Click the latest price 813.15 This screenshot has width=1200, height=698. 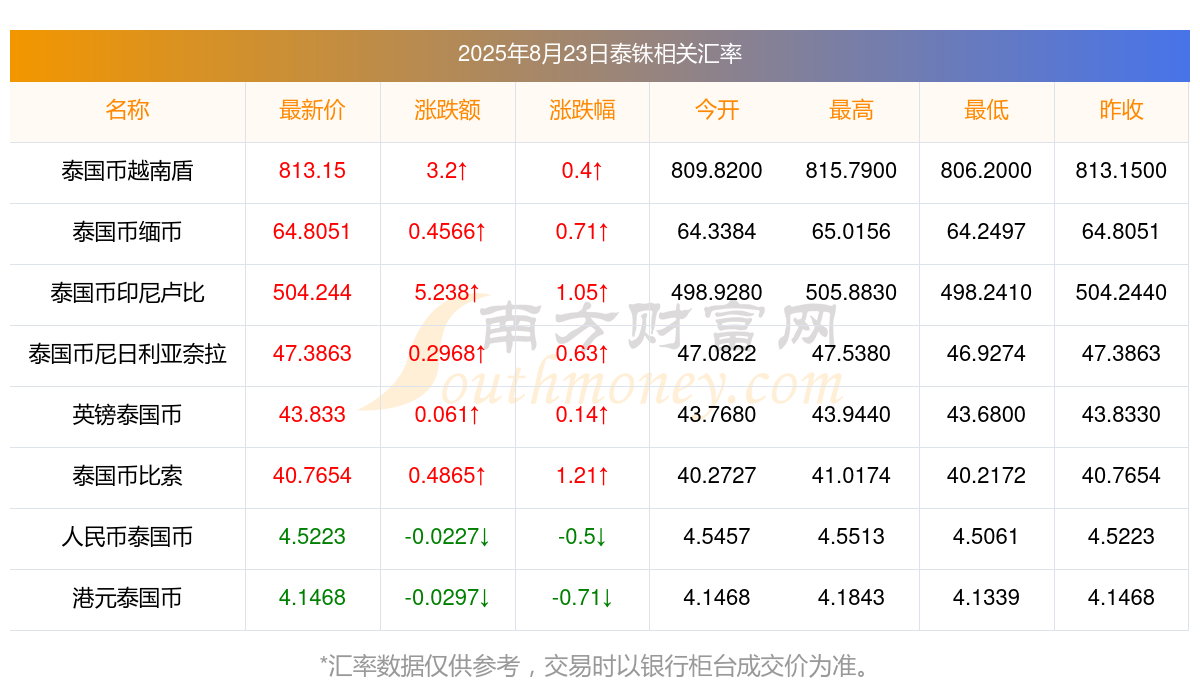coord(312,171)
